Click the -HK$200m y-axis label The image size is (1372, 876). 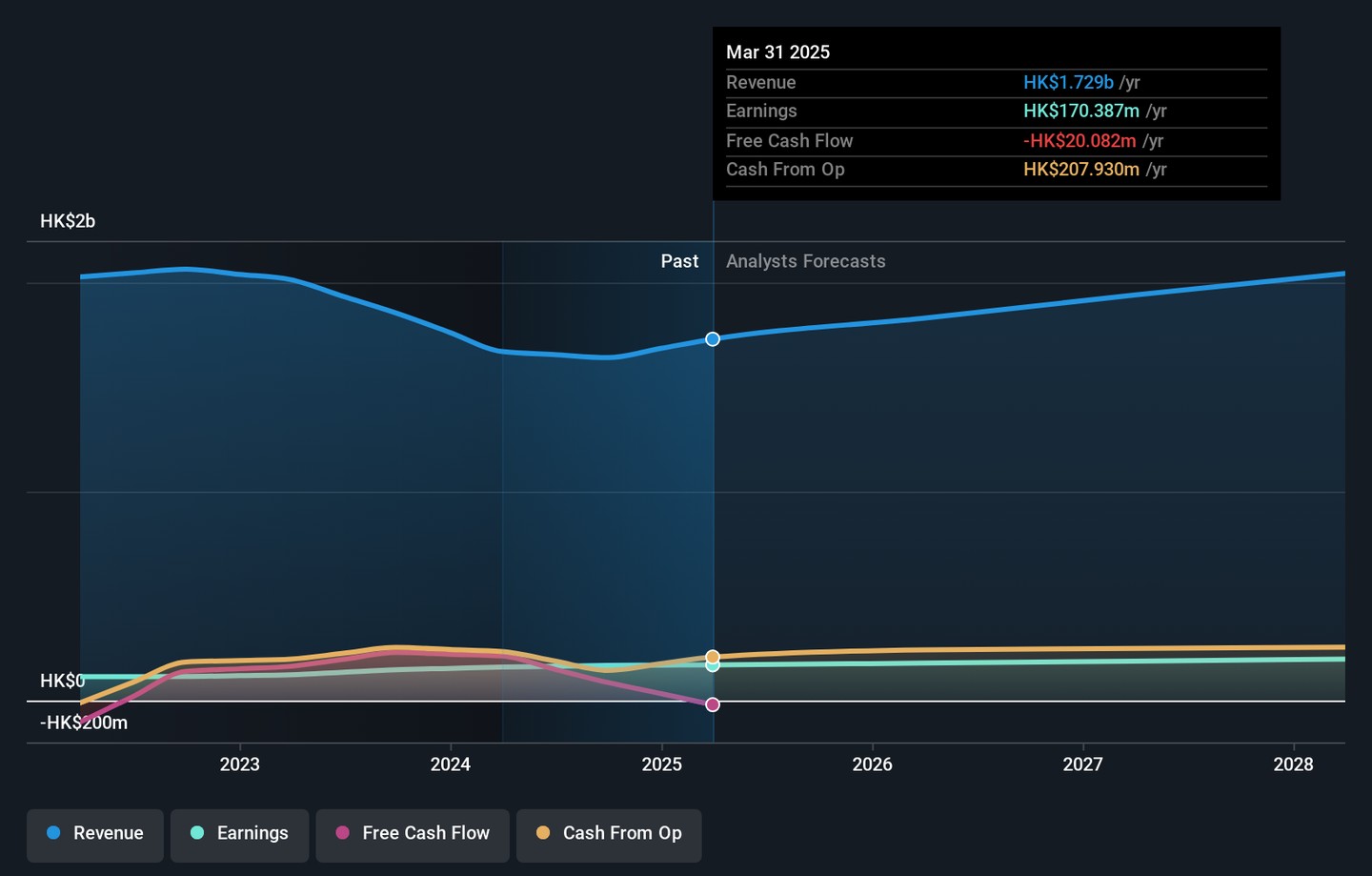(x=84, y=723)
